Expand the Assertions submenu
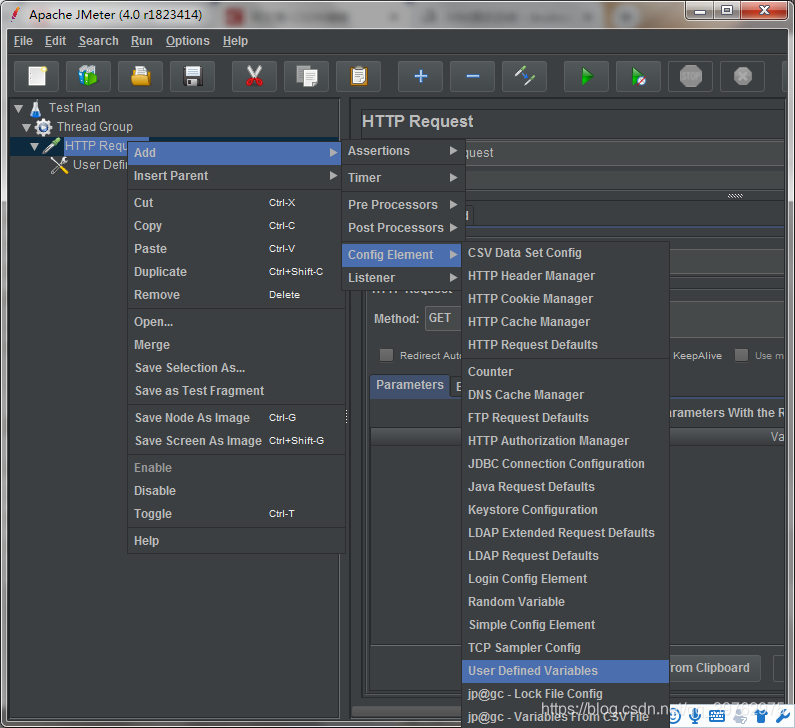Viewport: 795px width, 728px height. click(x=403, y=151)
